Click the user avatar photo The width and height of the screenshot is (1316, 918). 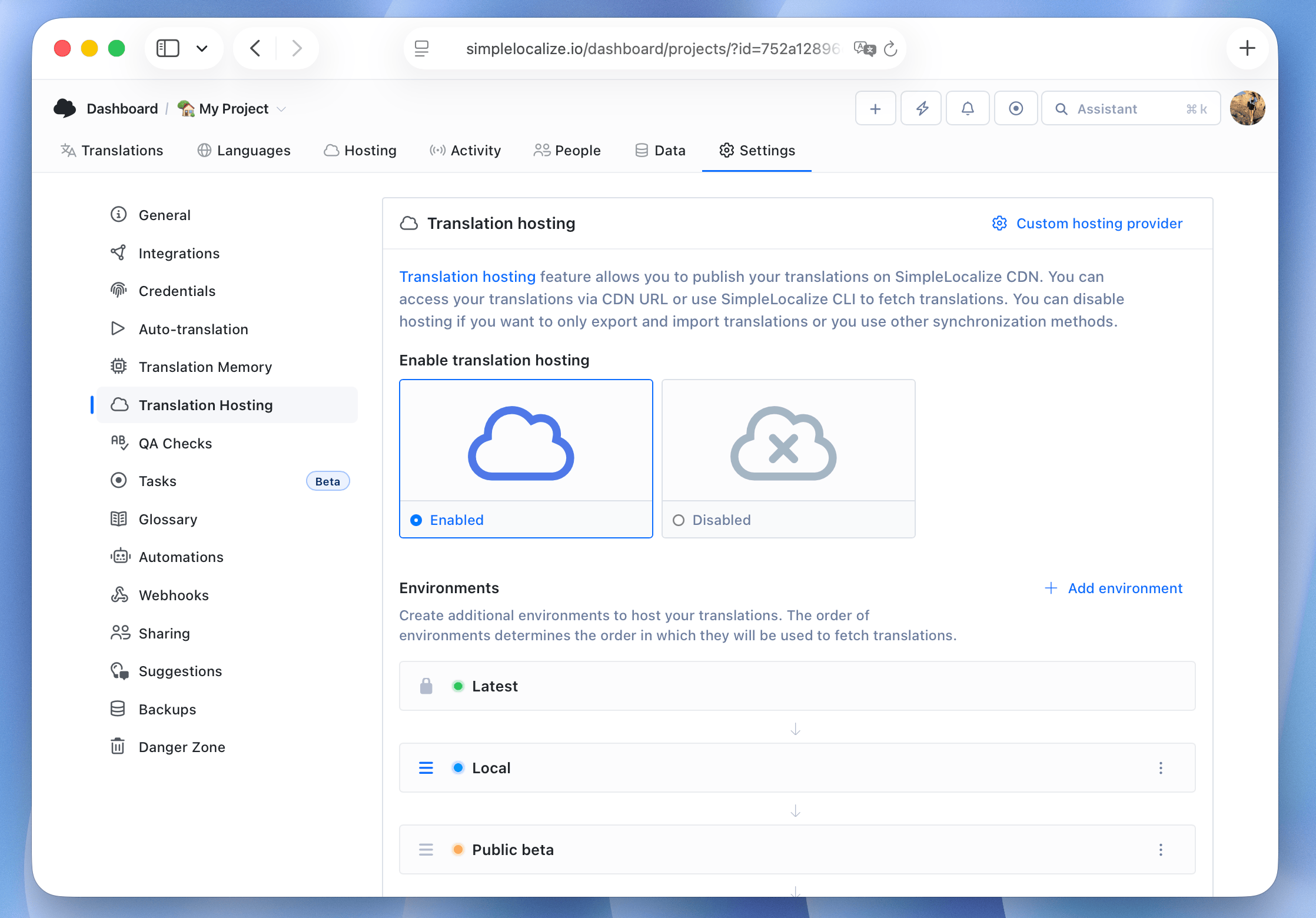[1248, 108]
